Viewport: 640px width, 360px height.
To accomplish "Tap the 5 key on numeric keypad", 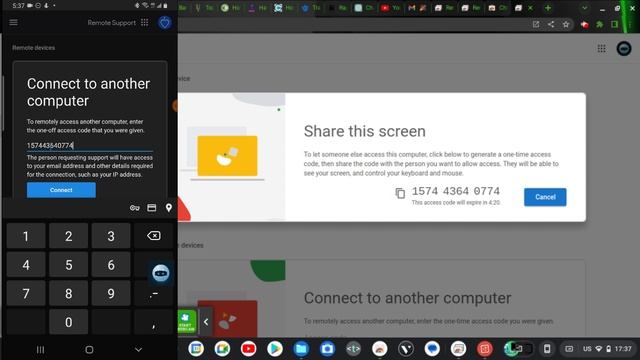I will [69, 265].
